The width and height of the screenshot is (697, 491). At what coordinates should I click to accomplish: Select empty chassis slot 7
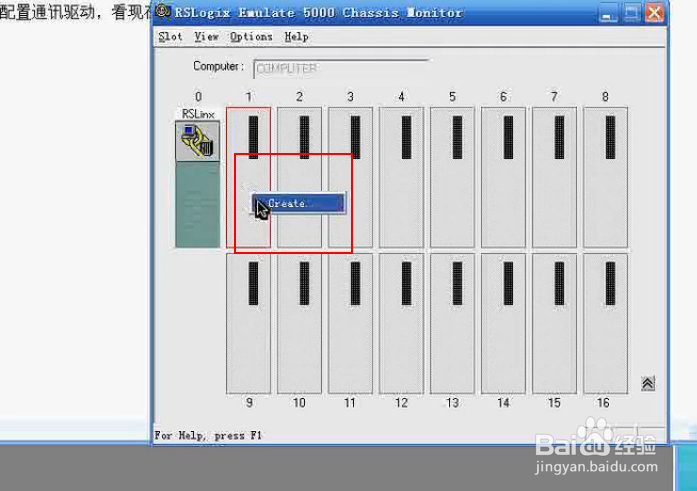pos(555,177)
